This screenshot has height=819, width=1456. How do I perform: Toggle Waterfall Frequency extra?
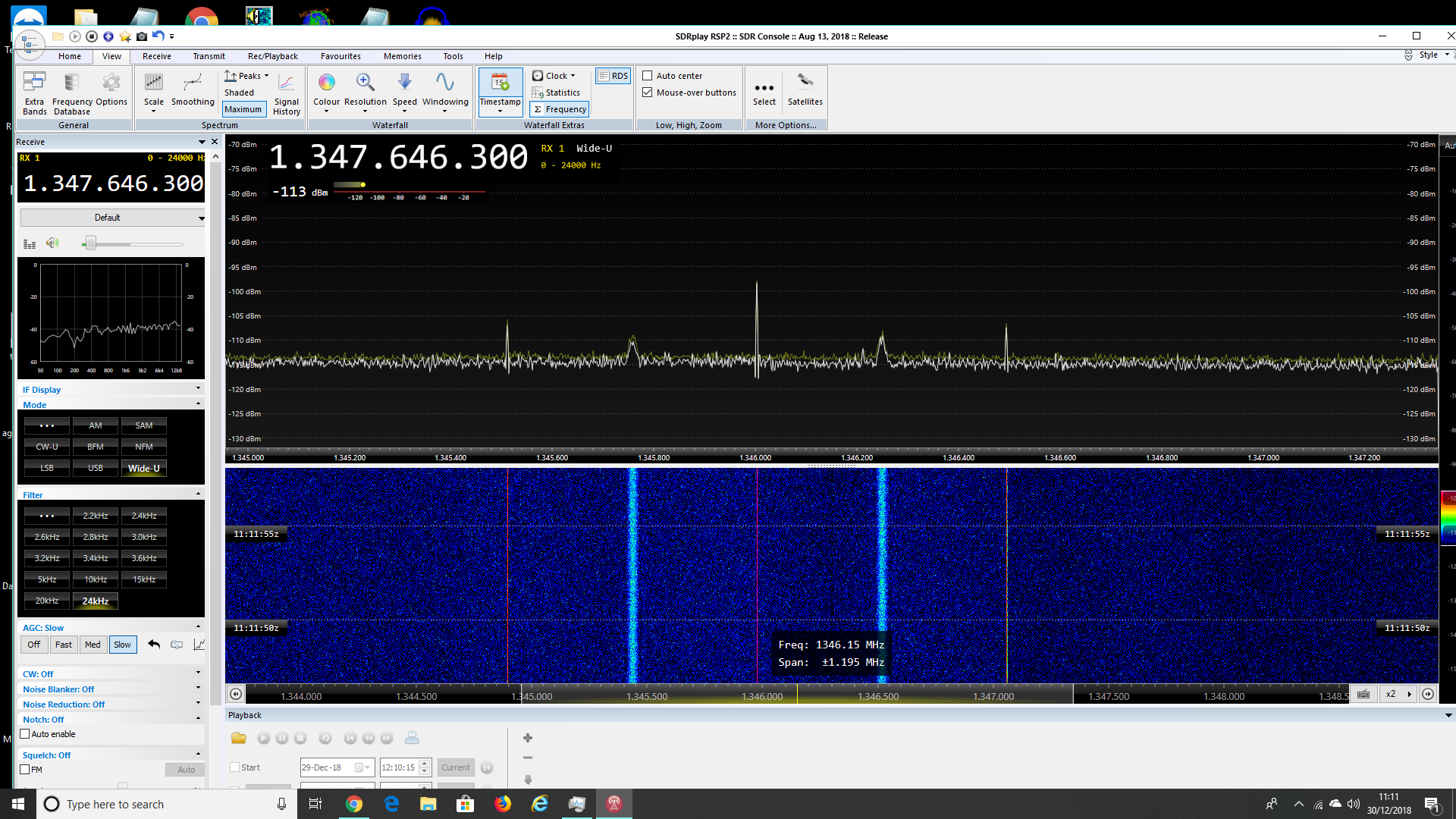(560, 109)
